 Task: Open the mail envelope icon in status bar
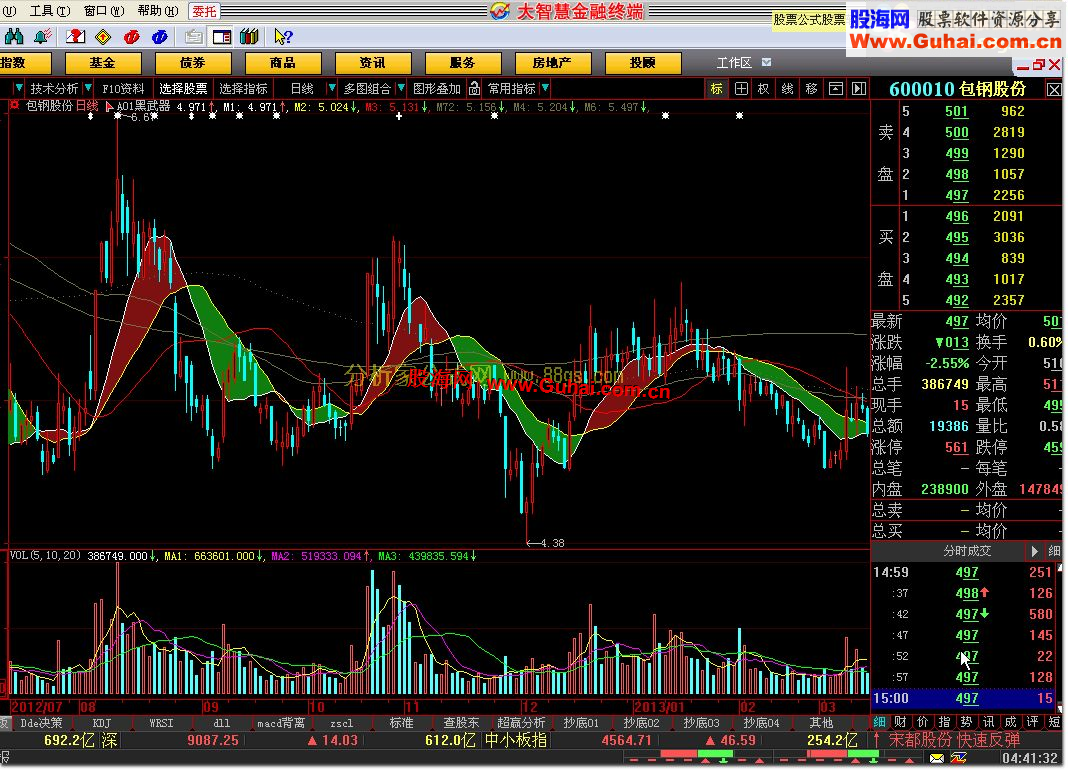click(937, 758)
